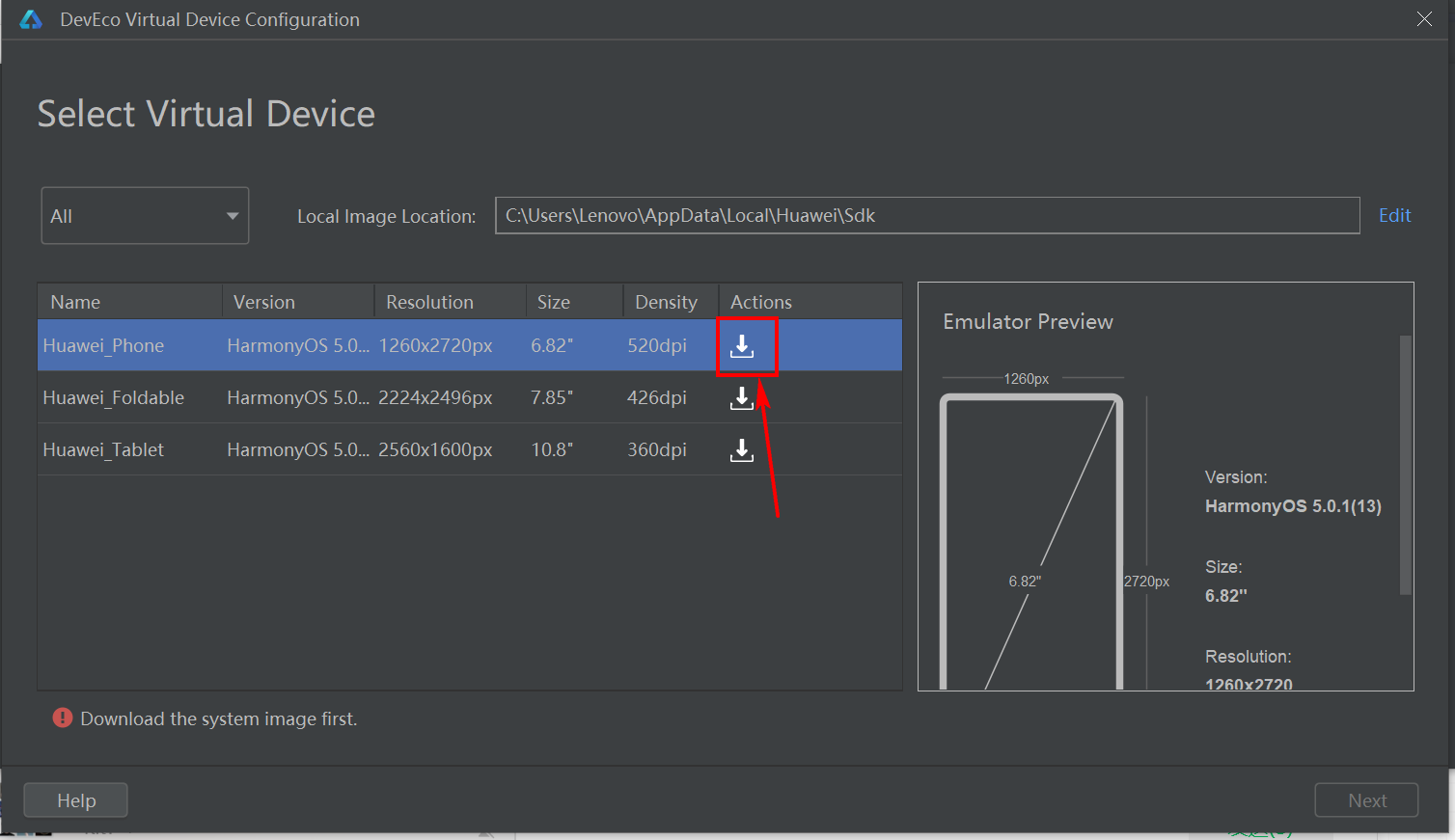
Task: Click the red error warning icon
Action: point(63,718)
